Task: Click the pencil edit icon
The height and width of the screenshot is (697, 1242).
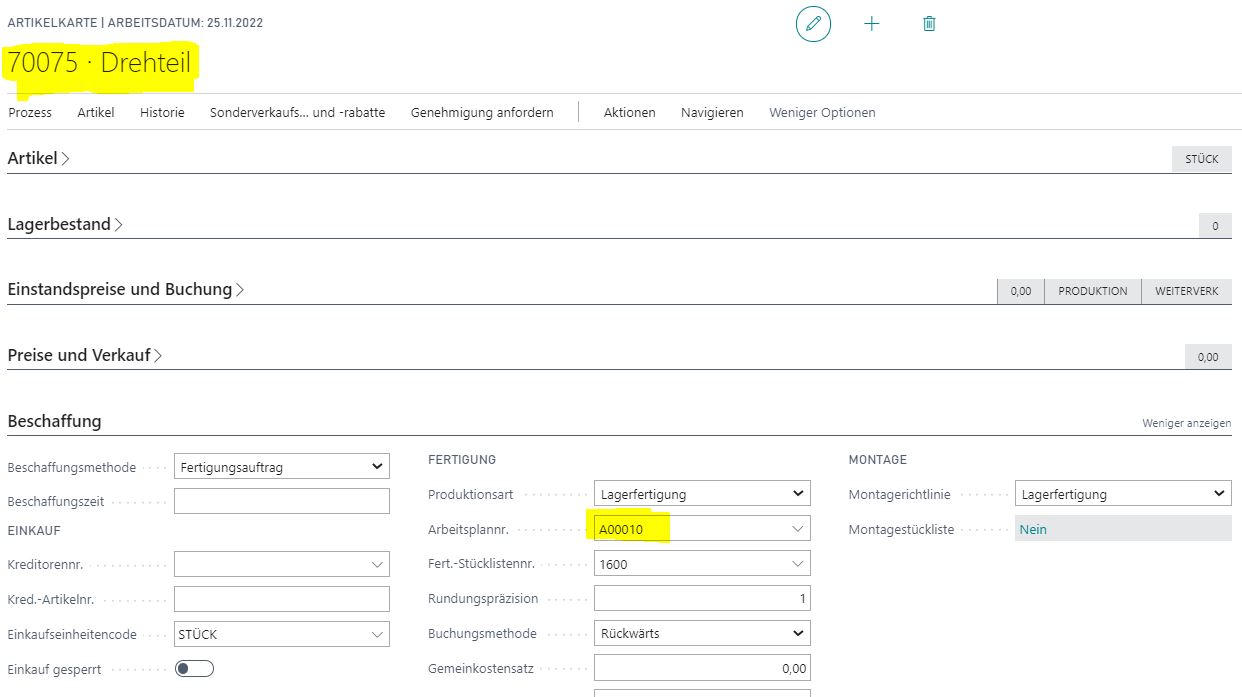Action: point(813,23)
